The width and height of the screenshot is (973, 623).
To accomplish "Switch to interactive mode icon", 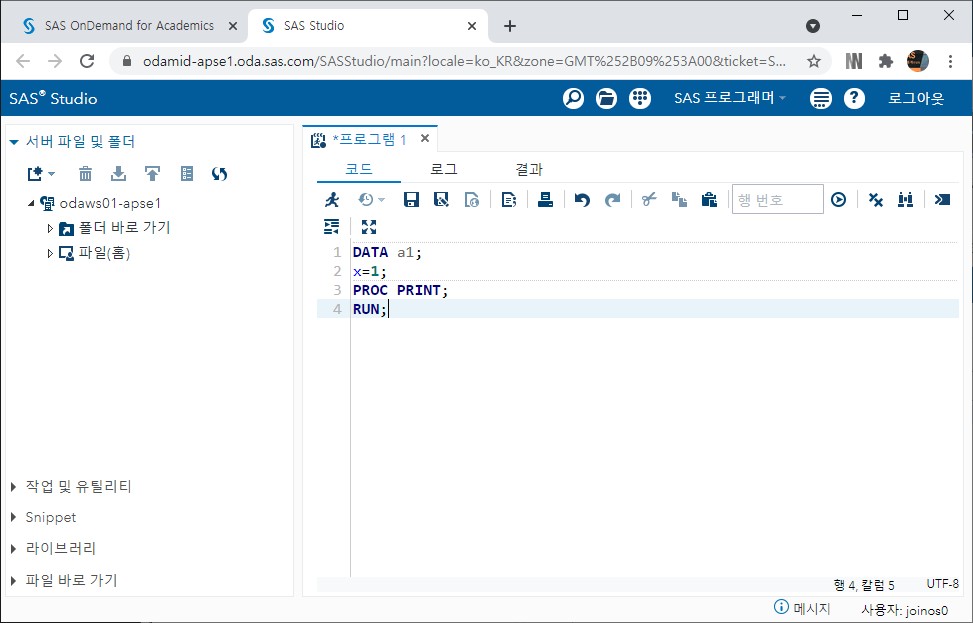I will coord(942,199).
